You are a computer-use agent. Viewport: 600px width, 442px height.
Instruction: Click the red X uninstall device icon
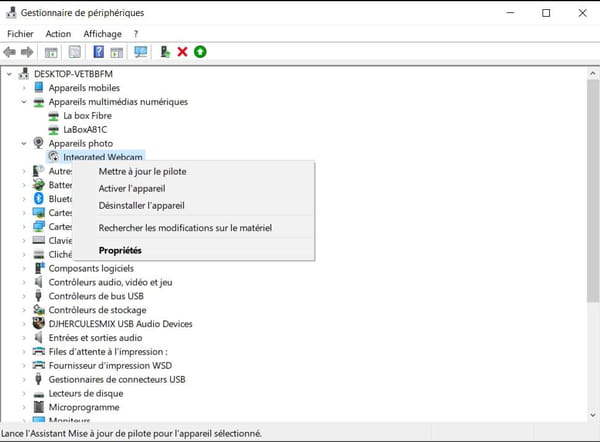coord(183,52)
